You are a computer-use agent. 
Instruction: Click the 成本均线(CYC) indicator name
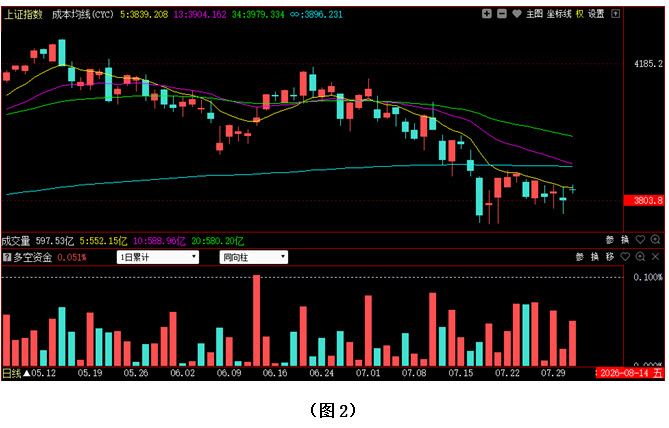[83, 15]
